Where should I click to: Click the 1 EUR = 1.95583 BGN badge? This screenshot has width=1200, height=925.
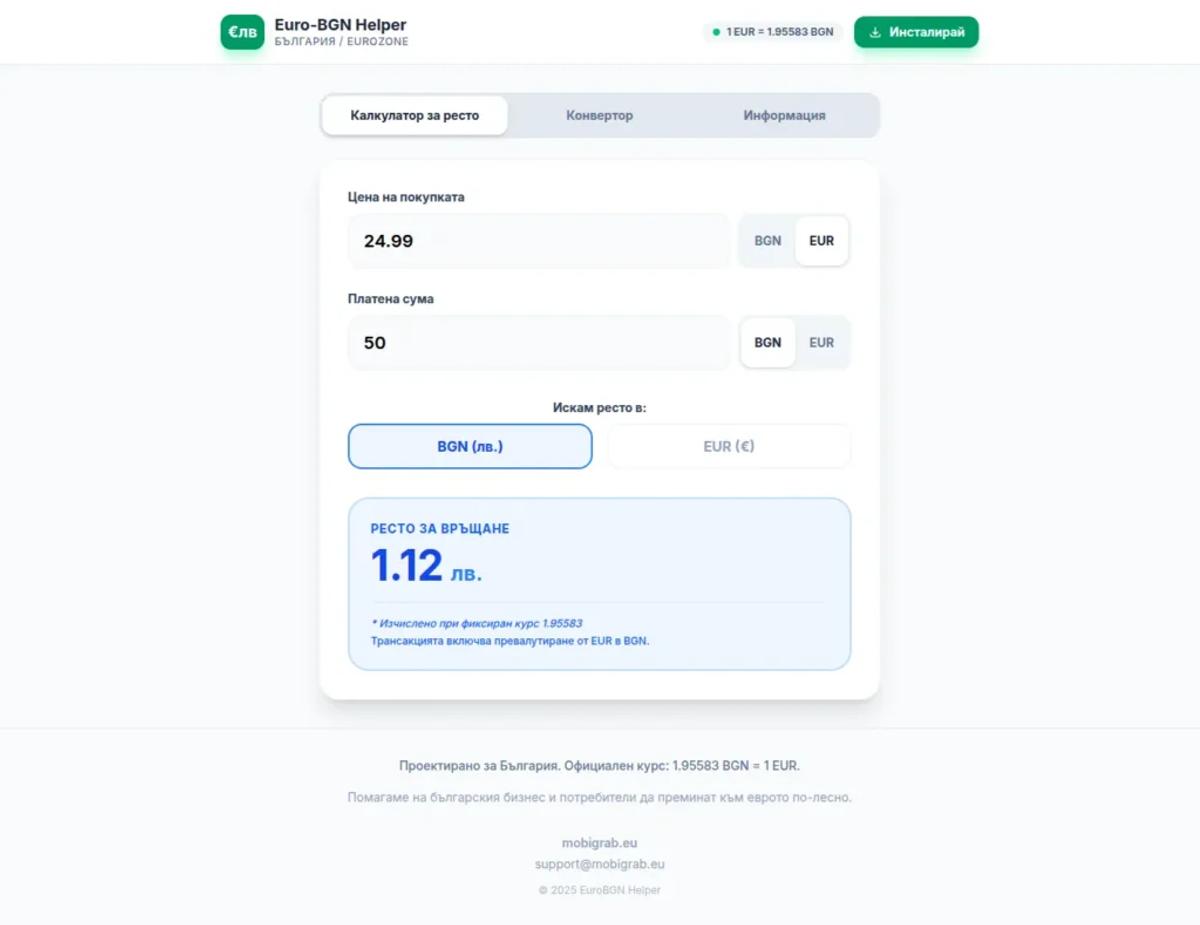773,32
